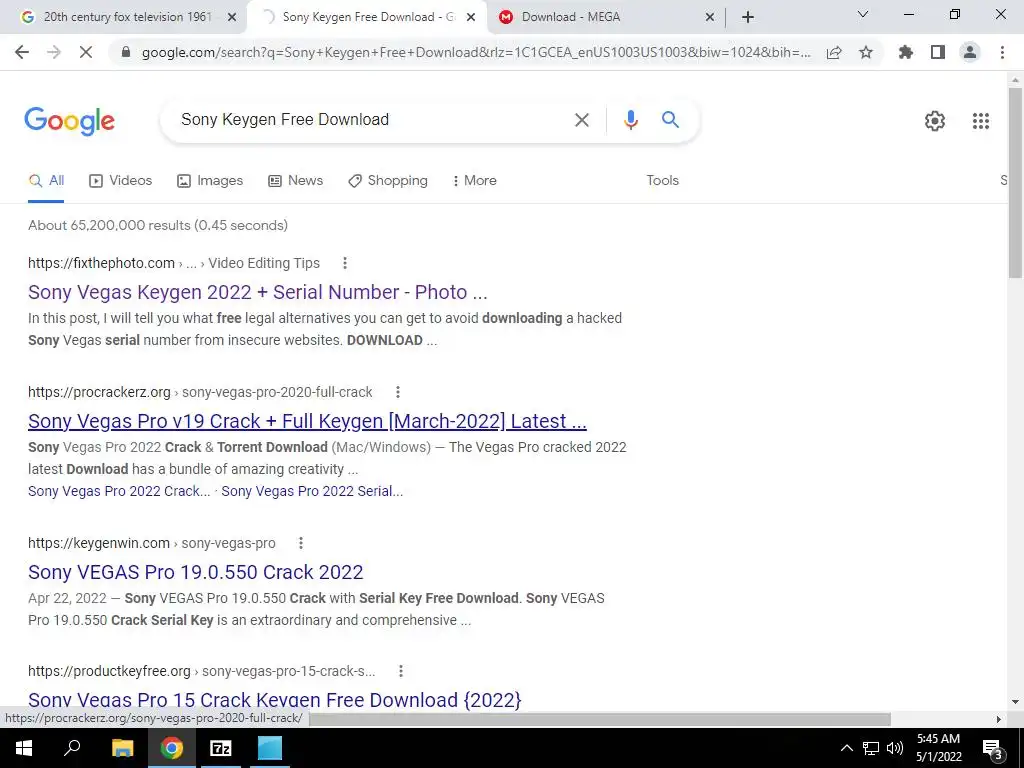The width and height of the screenshot is (1024, 768).
Task: Open File Explorer from the taskbar
Action: coord(122,748)
